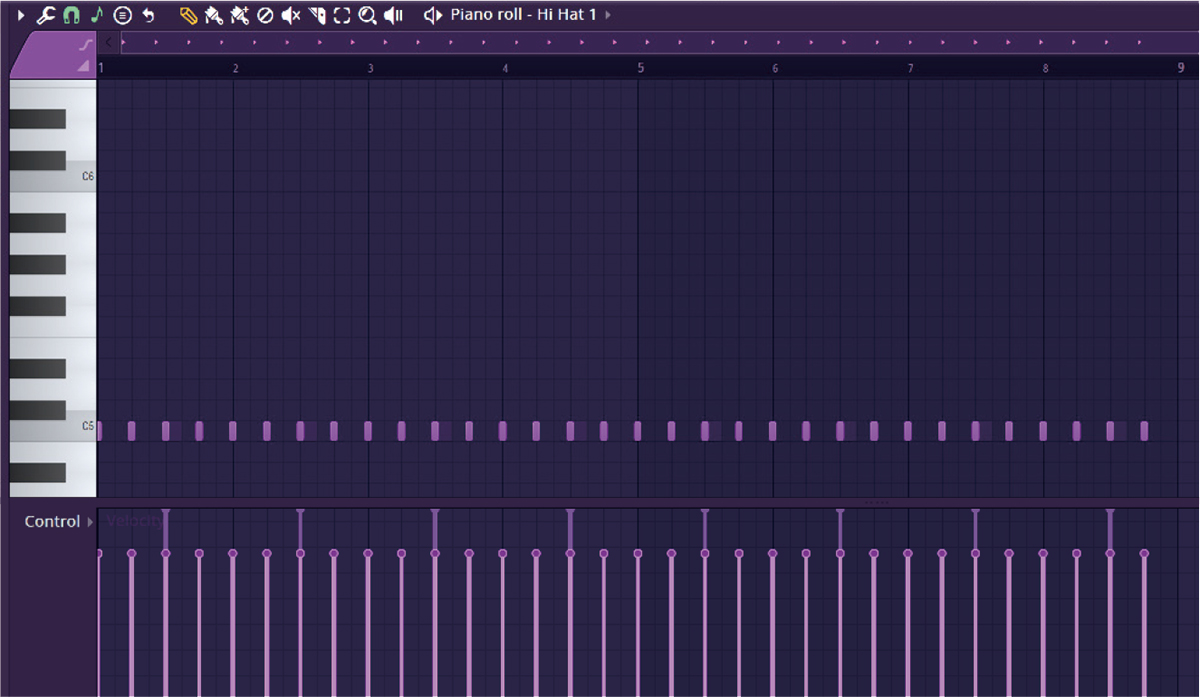Image resolution: width=1200 pixels, height=697 pixels.
Task: Click the Piano roll - Hi Hat 1 title
Action: [523, 15]
